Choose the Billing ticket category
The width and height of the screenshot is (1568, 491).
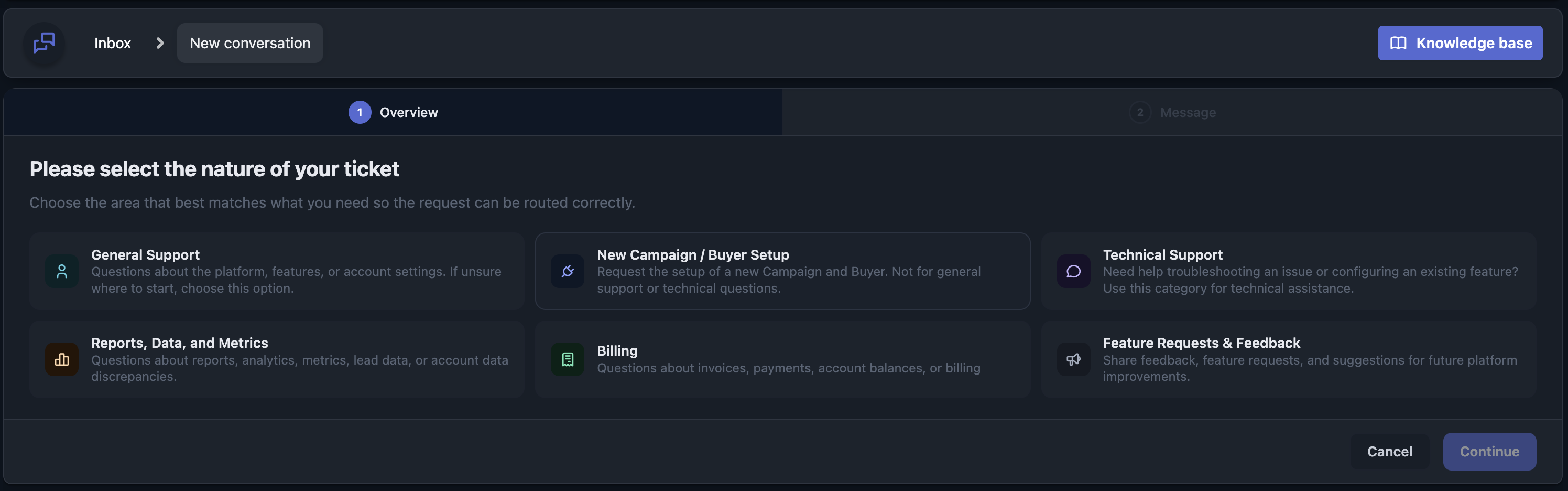pos(782,359)
